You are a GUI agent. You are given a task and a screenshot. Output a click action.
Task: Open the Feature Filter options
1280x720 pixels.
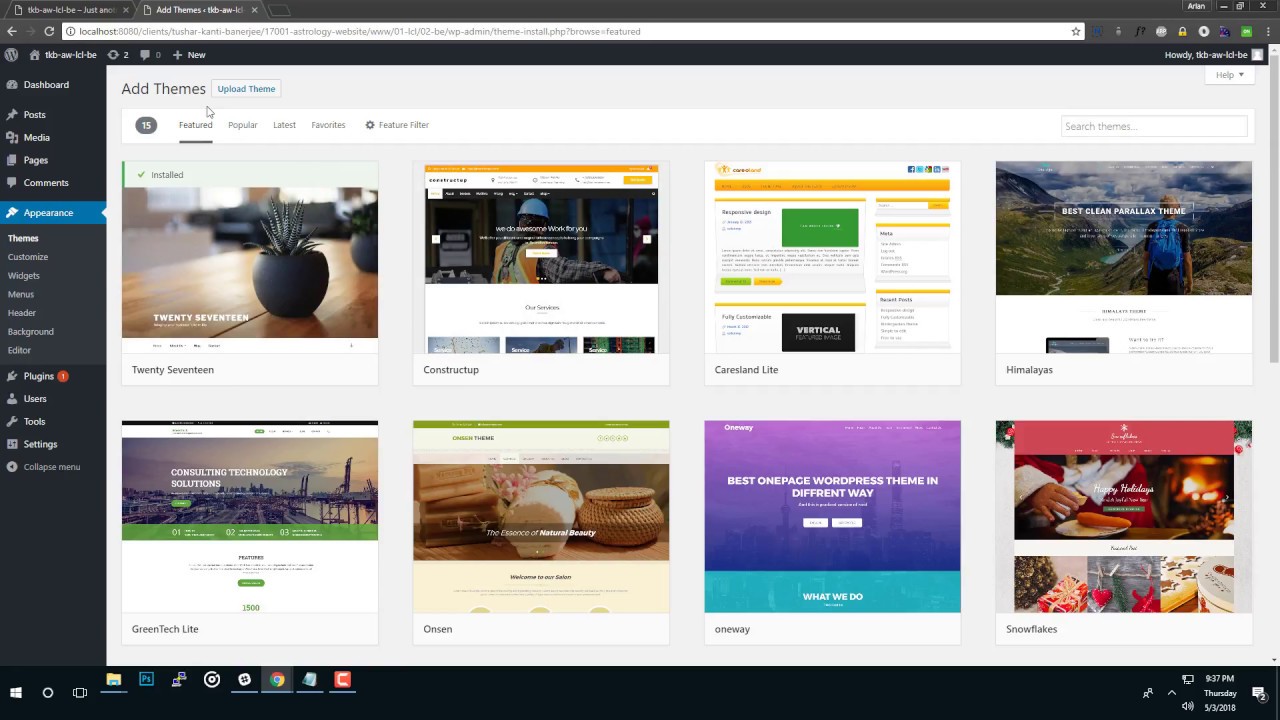tap(397, 125)
